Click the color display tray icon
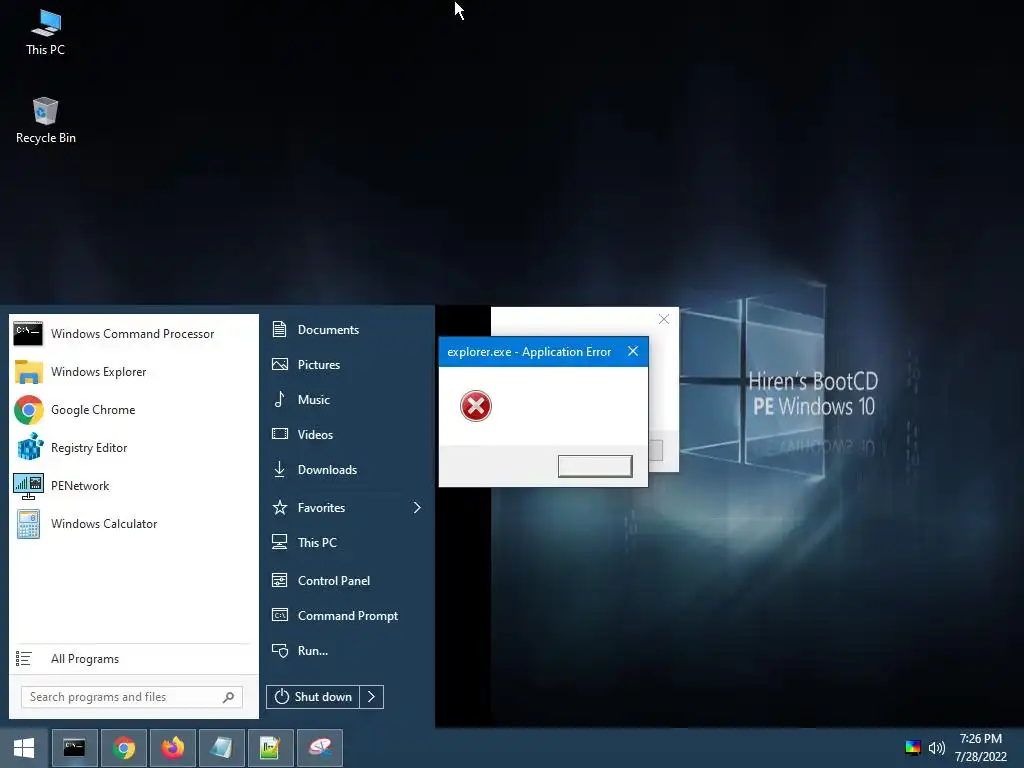Screen dimensions: 1024x768 pos(912,748)
